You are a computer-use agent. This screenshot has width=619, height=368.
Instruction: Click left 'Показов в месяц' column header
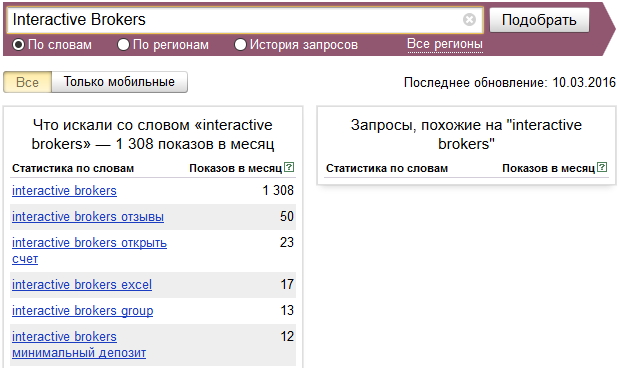pos(236,168)
